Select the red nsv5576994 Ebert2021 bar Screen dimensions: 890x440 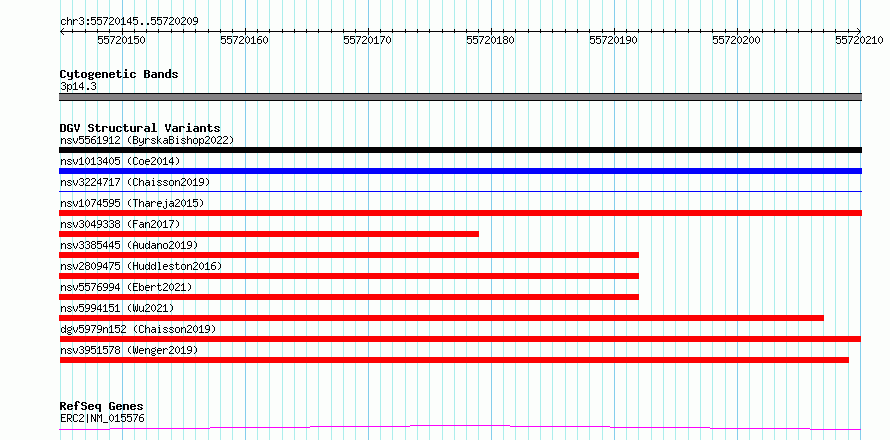349,297
